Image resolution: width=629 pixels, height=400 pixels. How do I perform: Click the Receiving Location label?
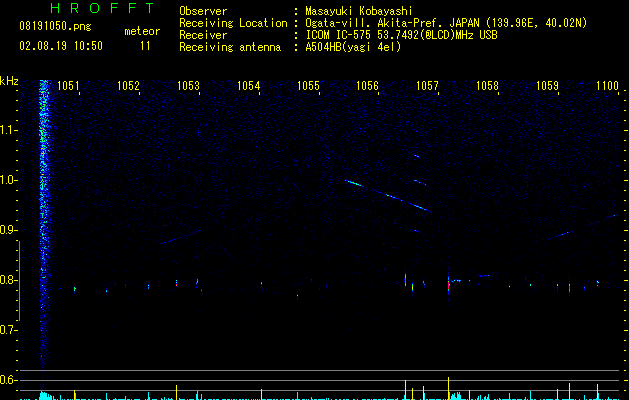tap(233, 23)
